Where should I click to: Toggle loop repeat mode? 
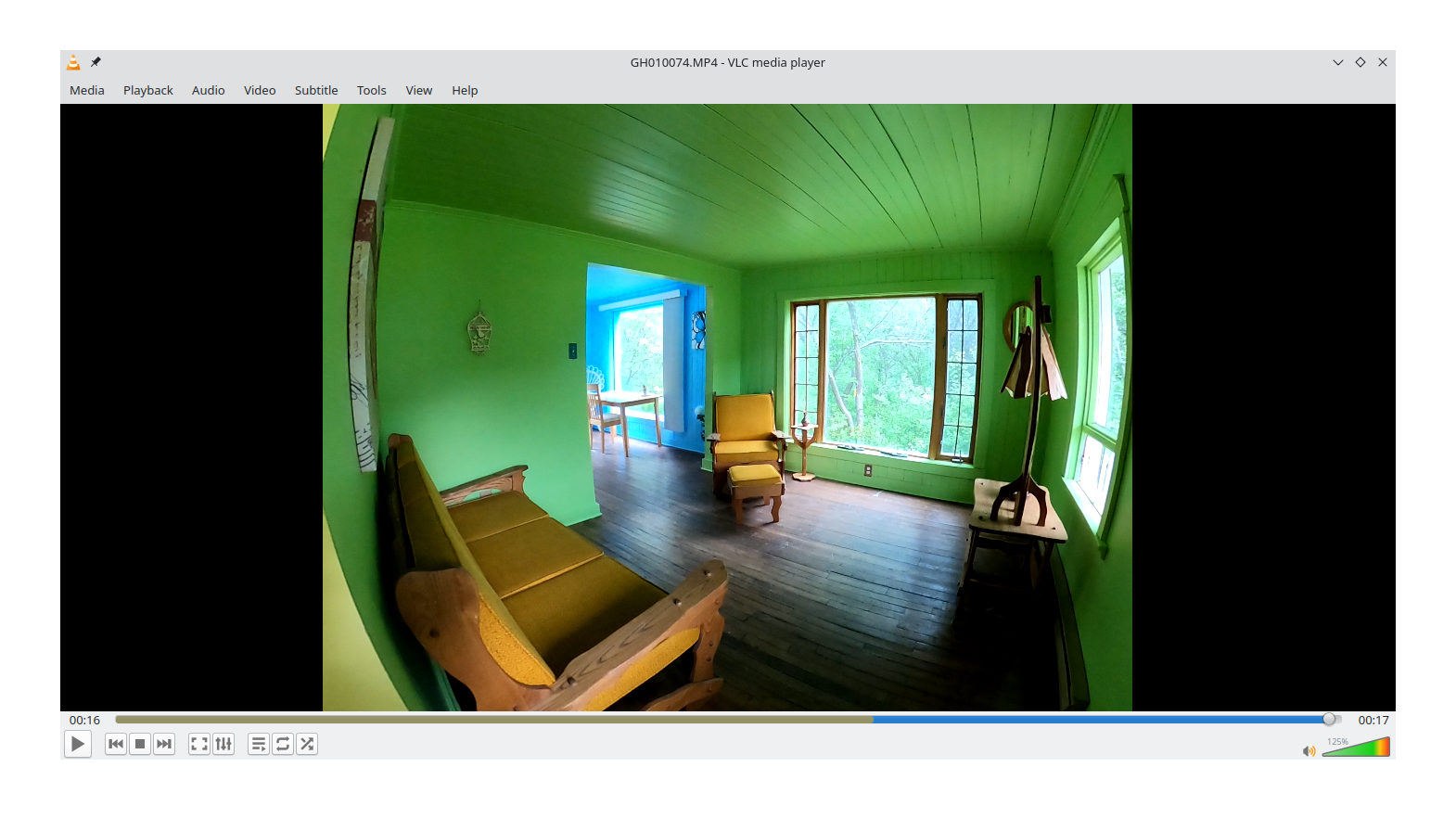283,744
